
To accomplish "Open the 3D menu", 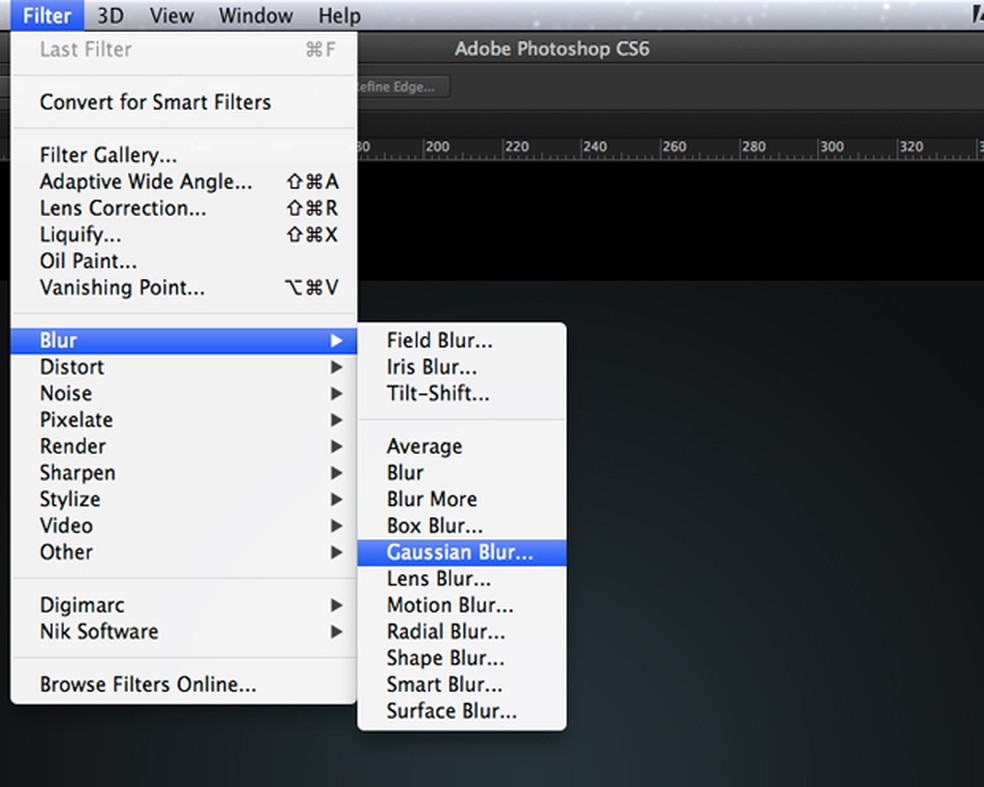I will [x=111, y=16].
